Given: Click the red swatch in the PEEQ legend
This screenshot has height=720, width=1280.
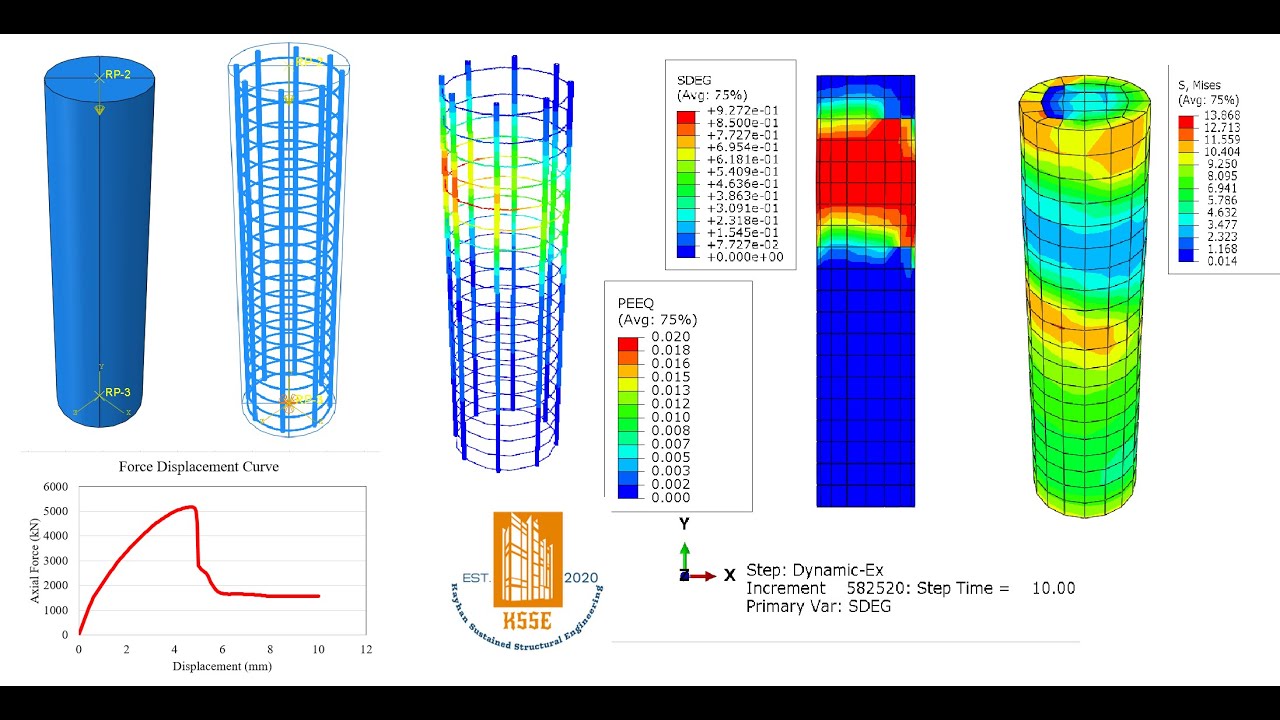Looking at the screenshot, I should (x=627, y=344).
